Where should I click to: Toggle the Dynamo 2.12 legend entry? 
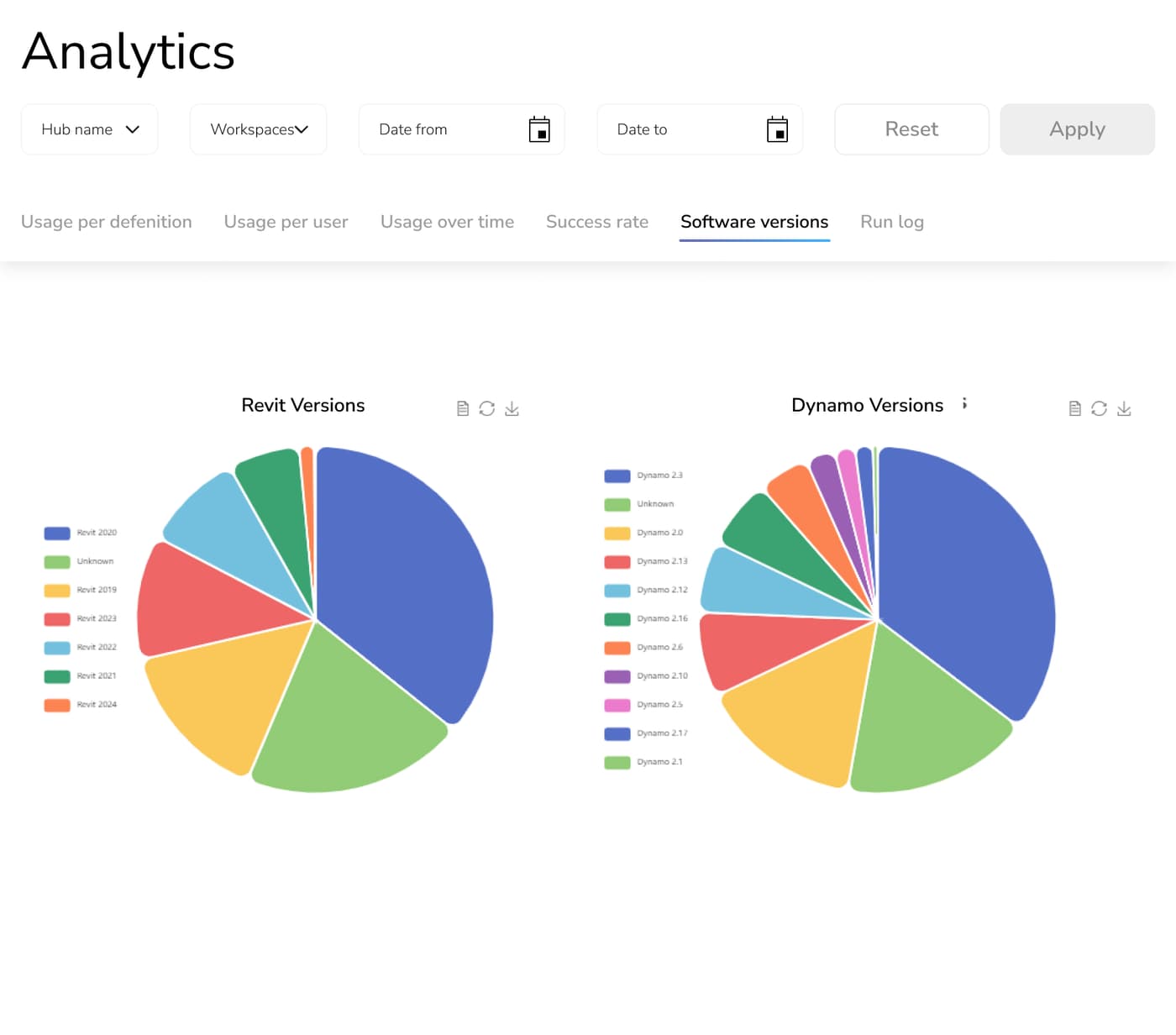coord(646,590)
